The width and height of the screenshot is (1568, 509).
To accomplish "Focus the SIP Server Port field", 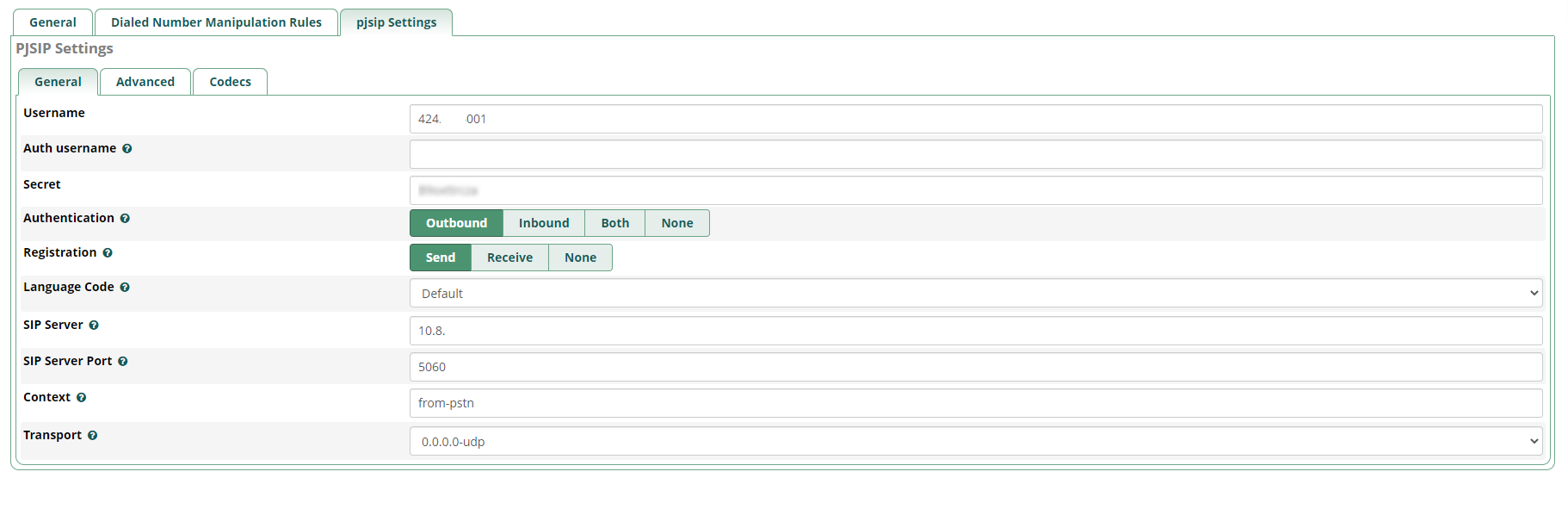I will click(x=975, y=367).
